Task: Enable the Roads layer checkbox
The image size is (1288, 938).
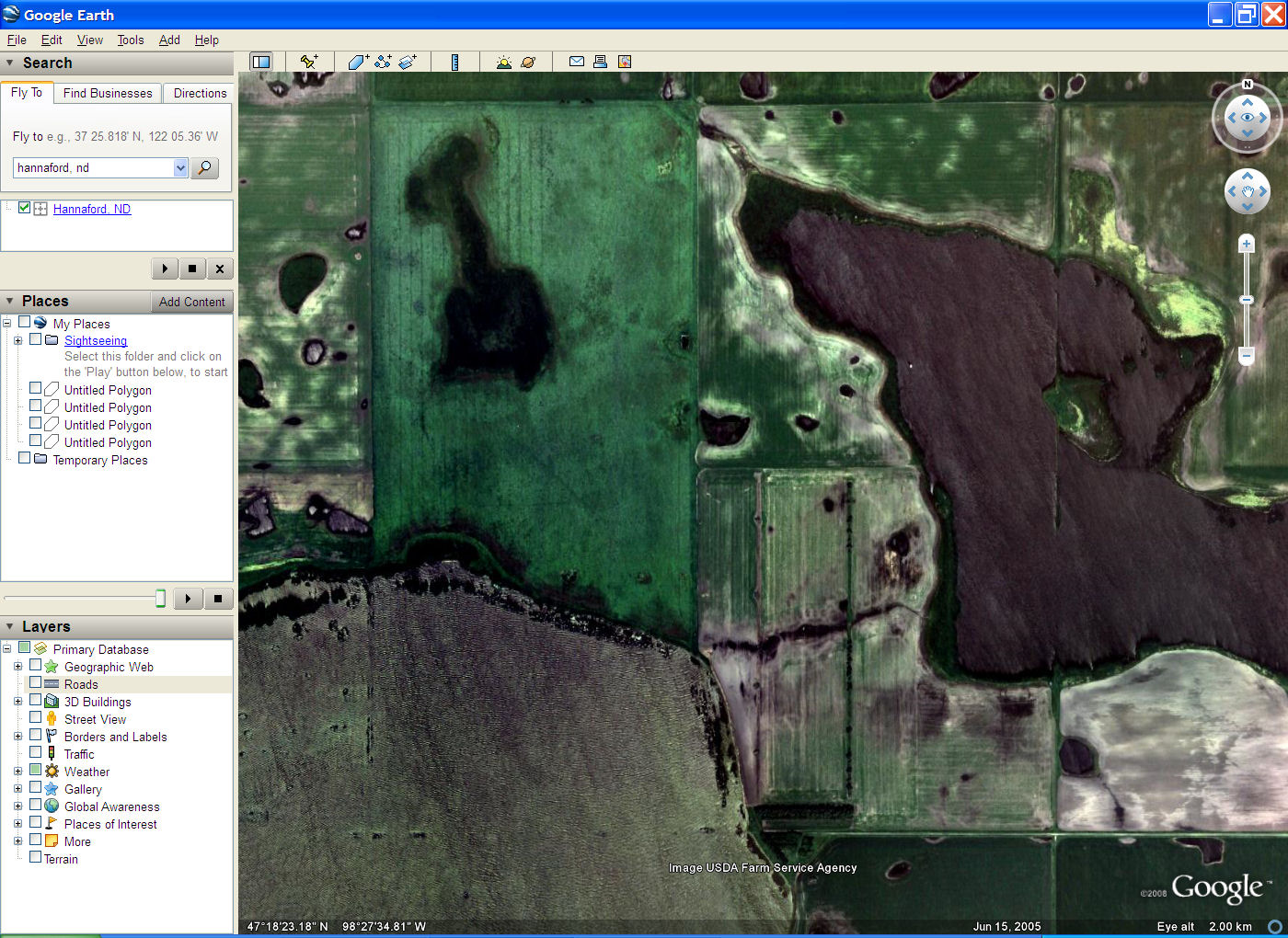Action: tap(36, 682)
